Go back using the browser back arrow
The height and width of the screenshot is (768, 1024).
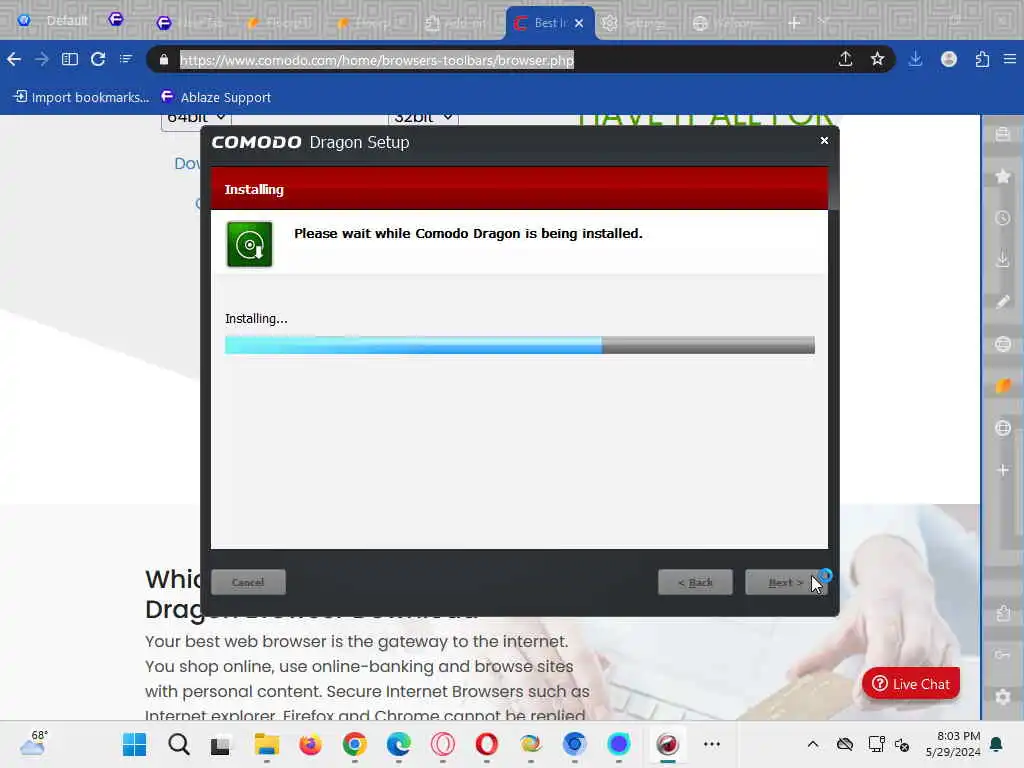tap(14, 59)
